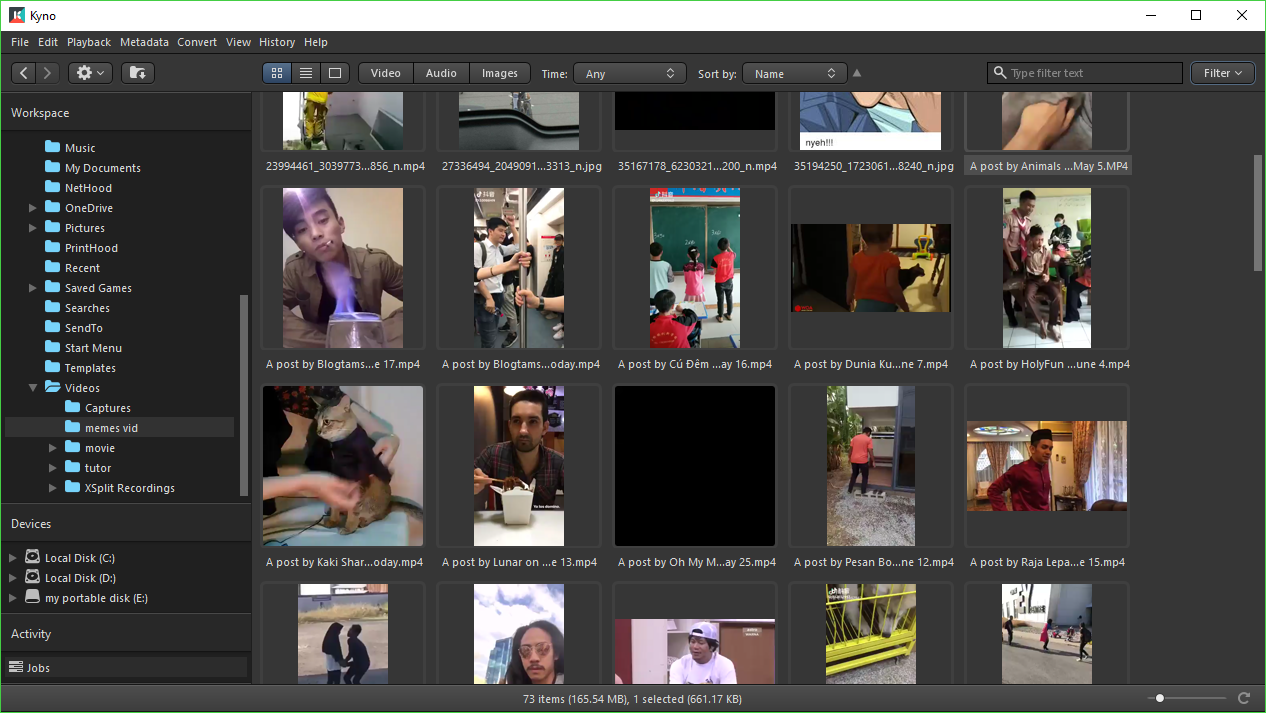
Task: Collapse the Videos folder
Action: click(x=33, y=388)
